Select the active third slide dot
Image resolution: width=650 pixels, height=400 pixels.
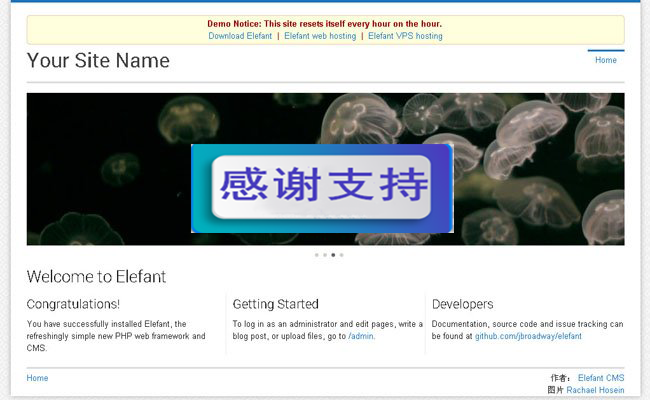[x=333, y=255]
